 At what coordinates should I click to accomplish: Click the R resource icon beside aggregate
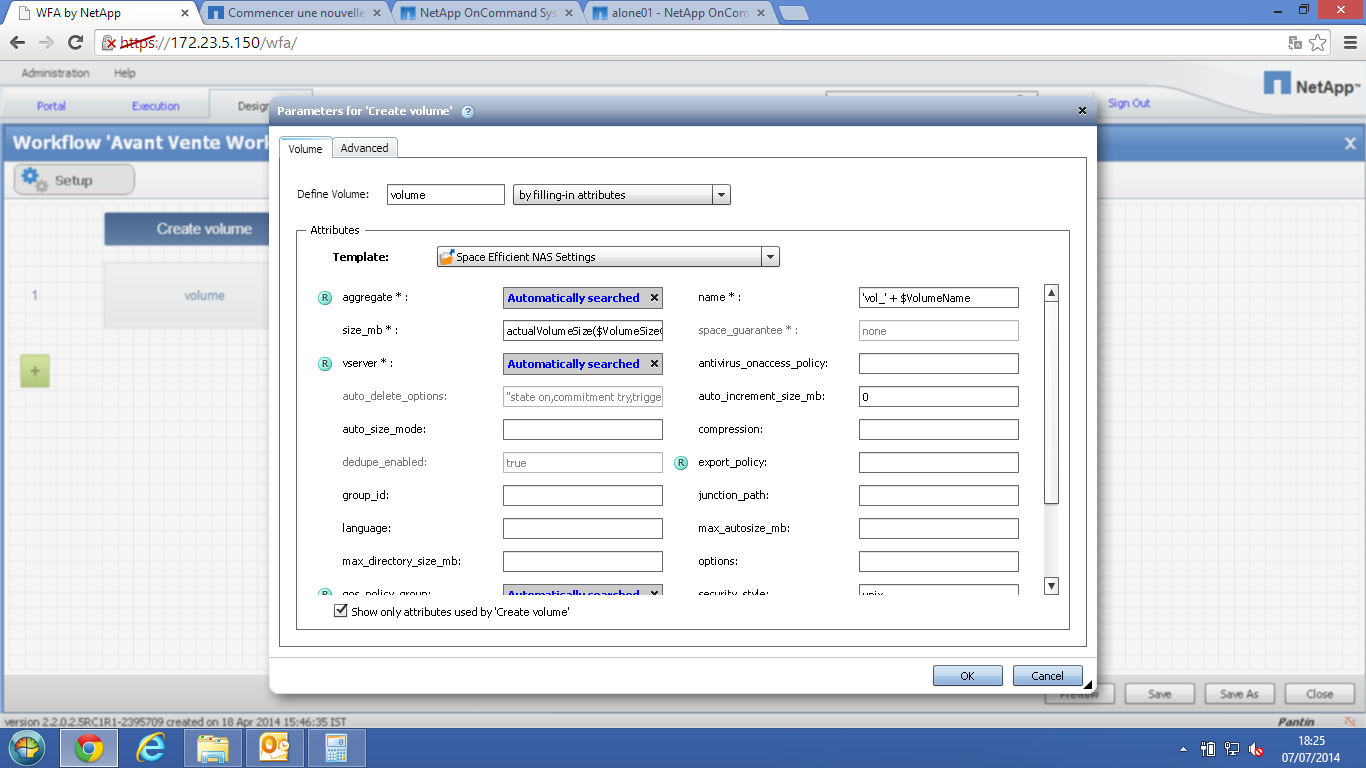point(324,298)
